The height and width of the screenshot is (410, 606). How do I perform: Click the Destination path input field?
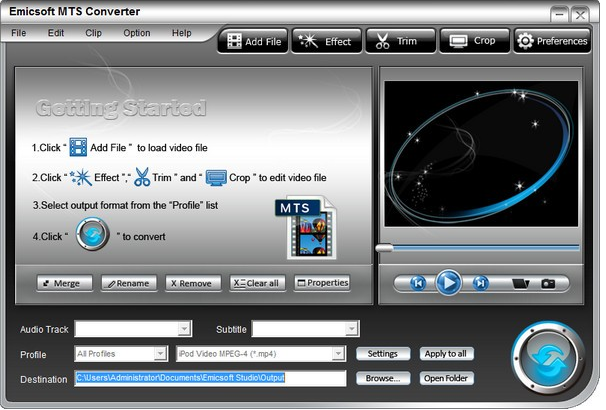[x=210, y=378]
